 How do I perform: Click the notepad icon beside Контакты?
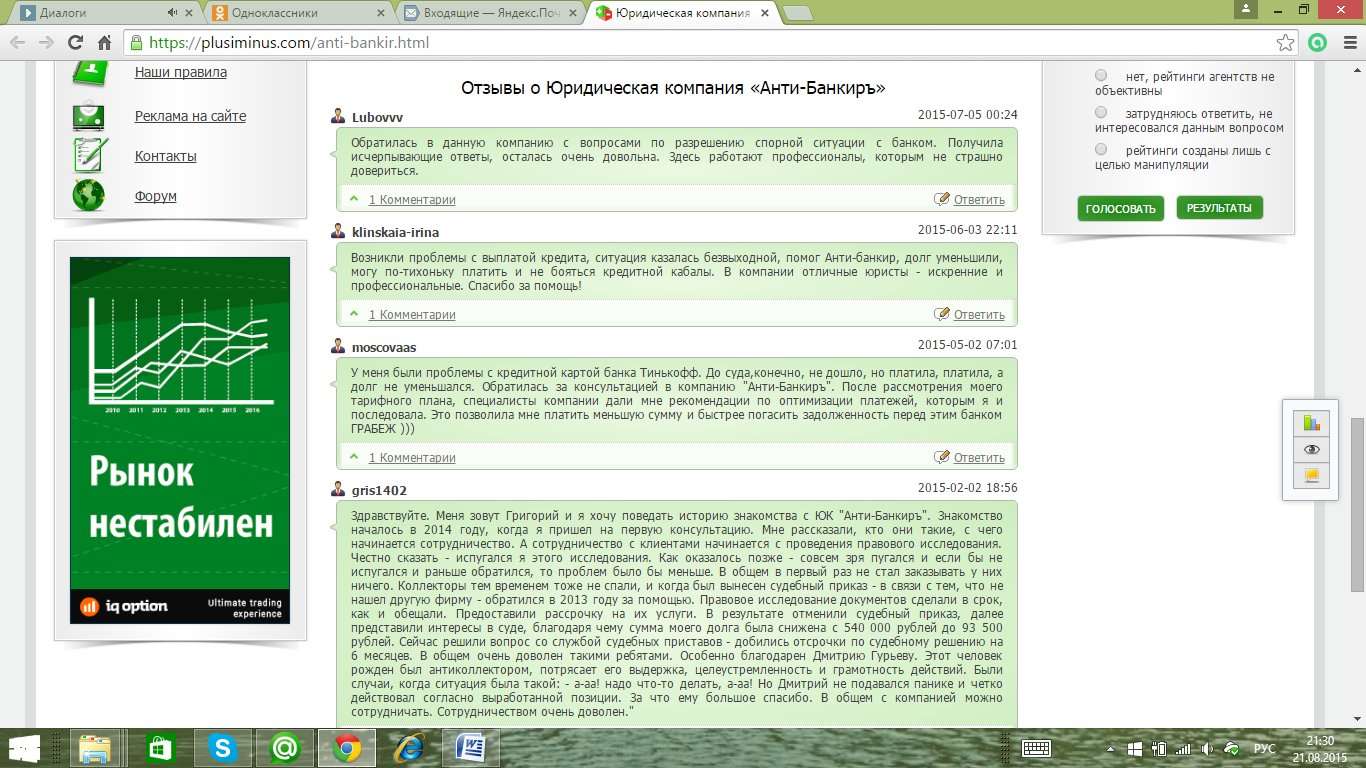90,155
